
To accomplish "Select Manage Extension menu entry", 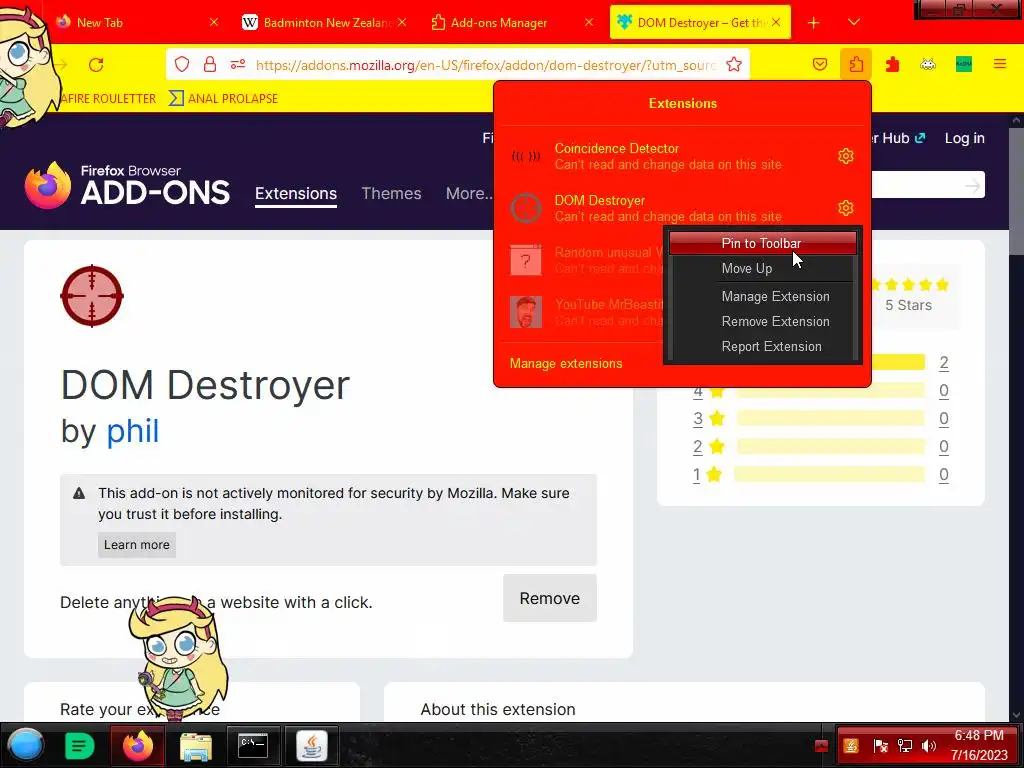I will (762, 296).
